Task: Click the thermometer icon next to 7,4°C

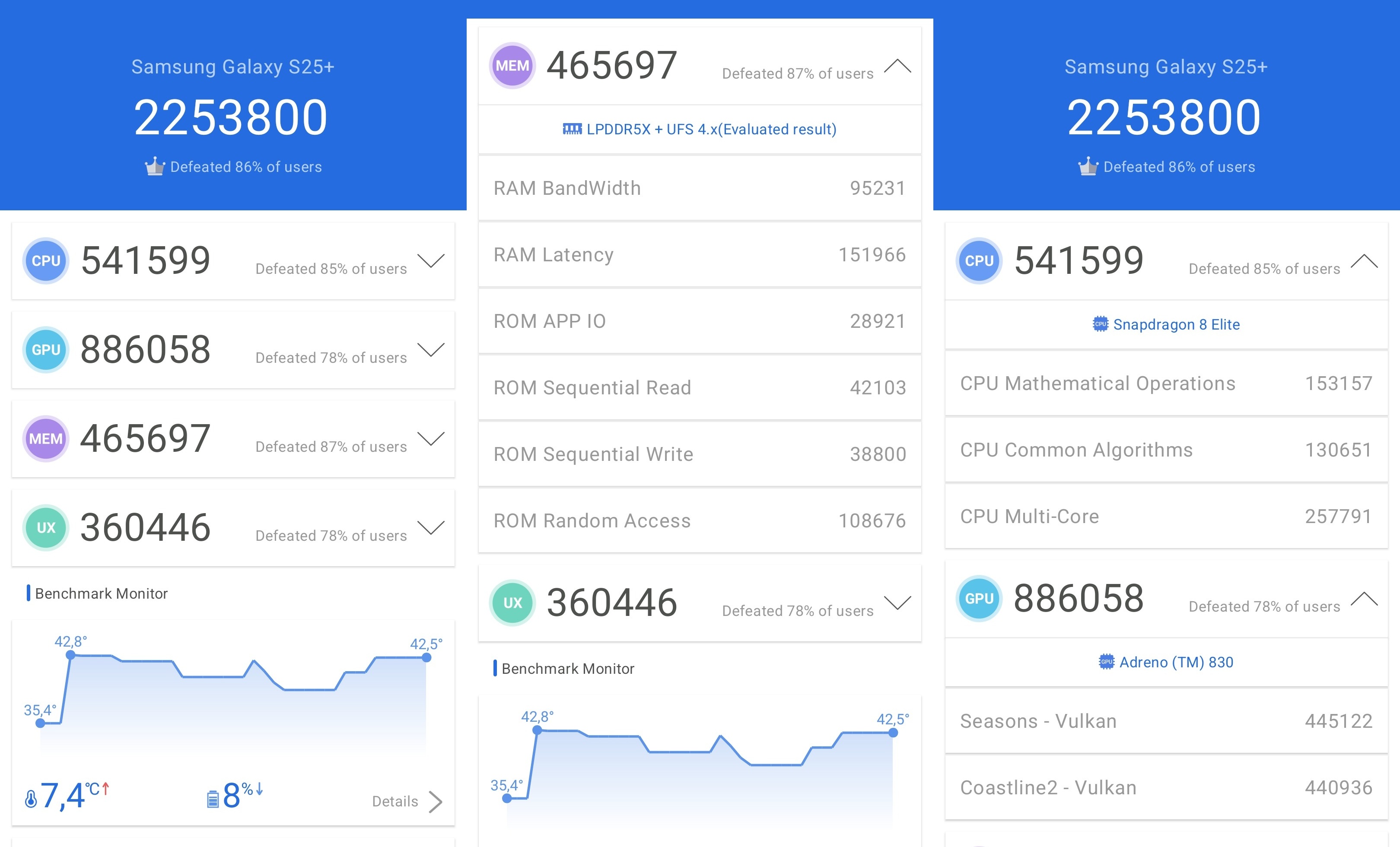Action: [x=31, y=799]
